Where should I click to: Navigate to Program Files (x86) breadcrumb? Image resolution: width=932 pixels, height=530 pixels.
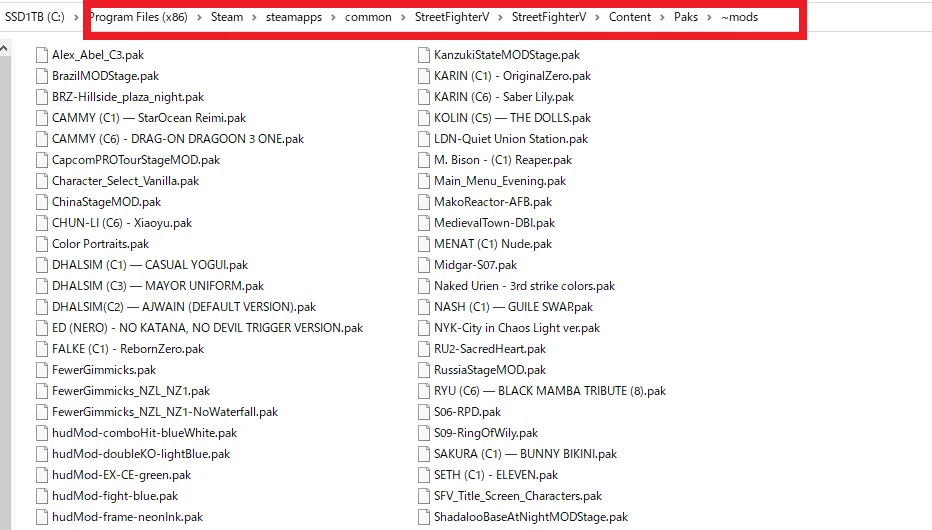(138, 17)
